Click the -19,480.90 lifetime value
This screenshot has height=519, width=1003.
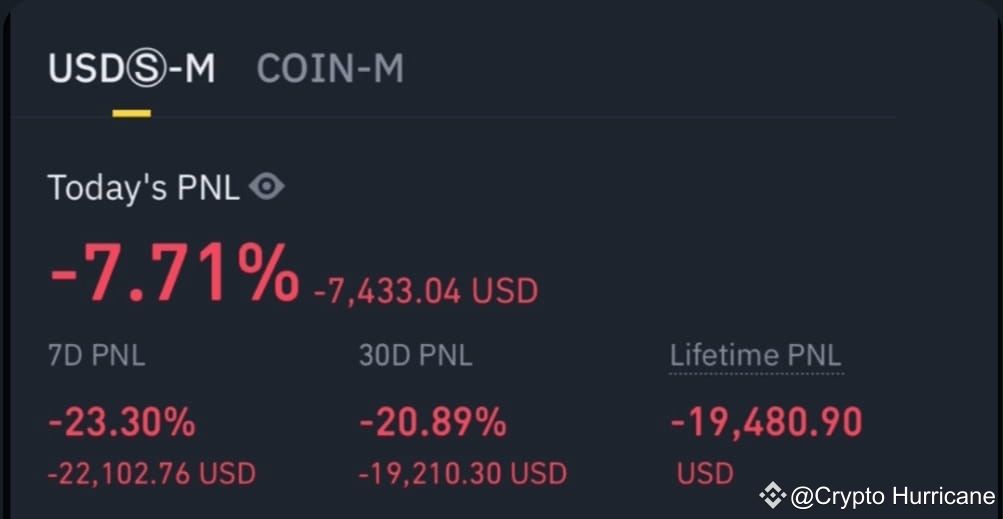766,422
